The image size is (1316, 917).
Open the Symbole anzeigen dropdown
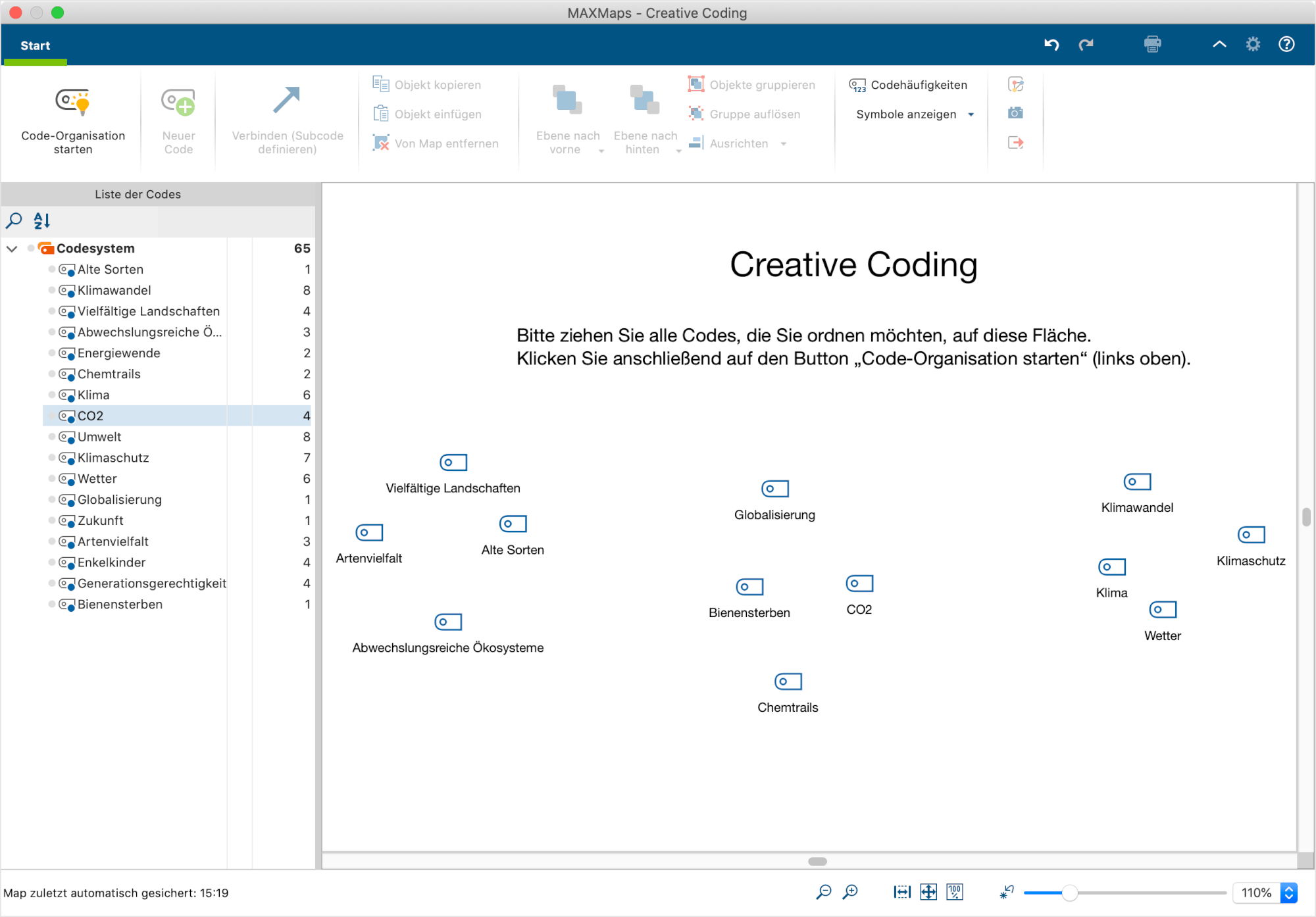(915, 114)
